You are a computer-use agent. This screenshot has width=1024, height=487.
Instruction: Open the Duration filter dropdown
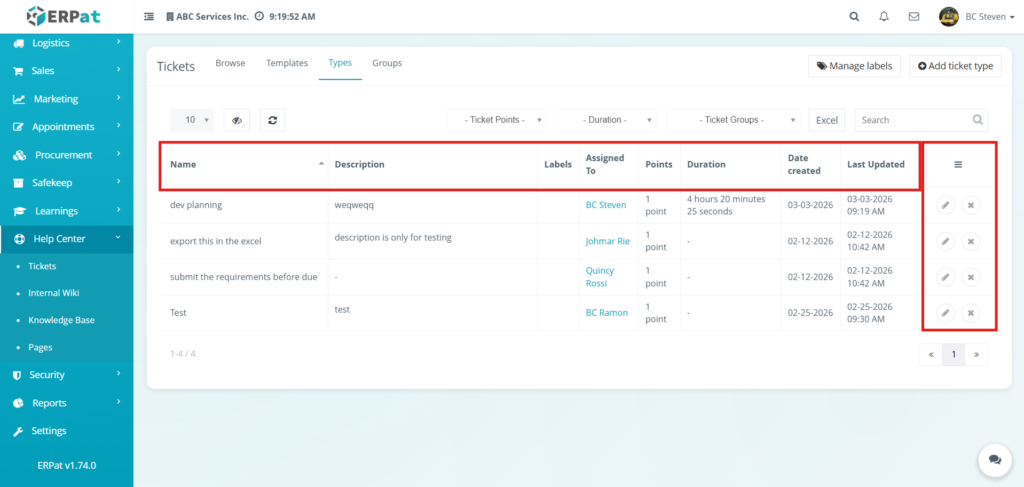[x=607, y=120]
